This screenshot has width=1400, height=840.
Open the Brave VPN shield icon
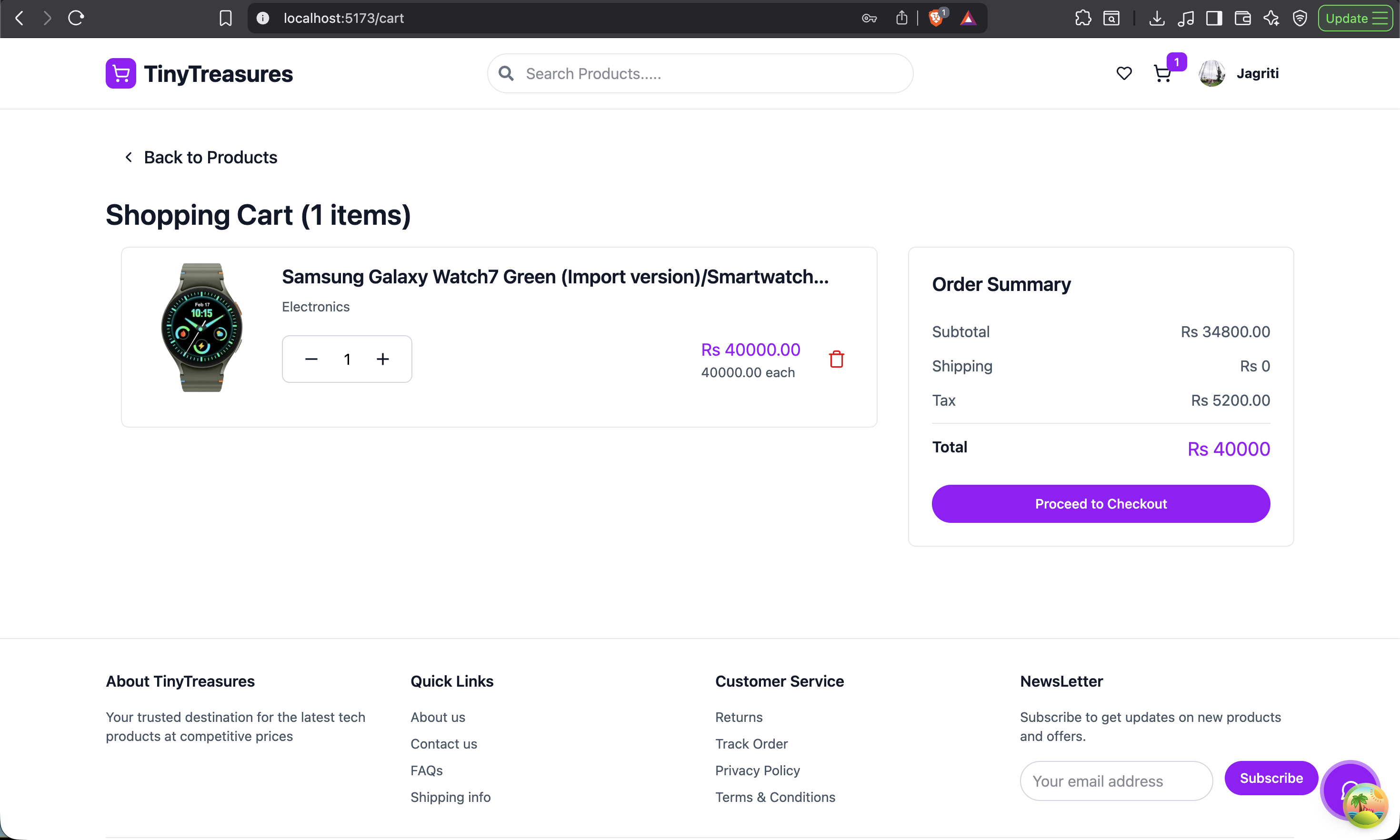click(1300, 18)
